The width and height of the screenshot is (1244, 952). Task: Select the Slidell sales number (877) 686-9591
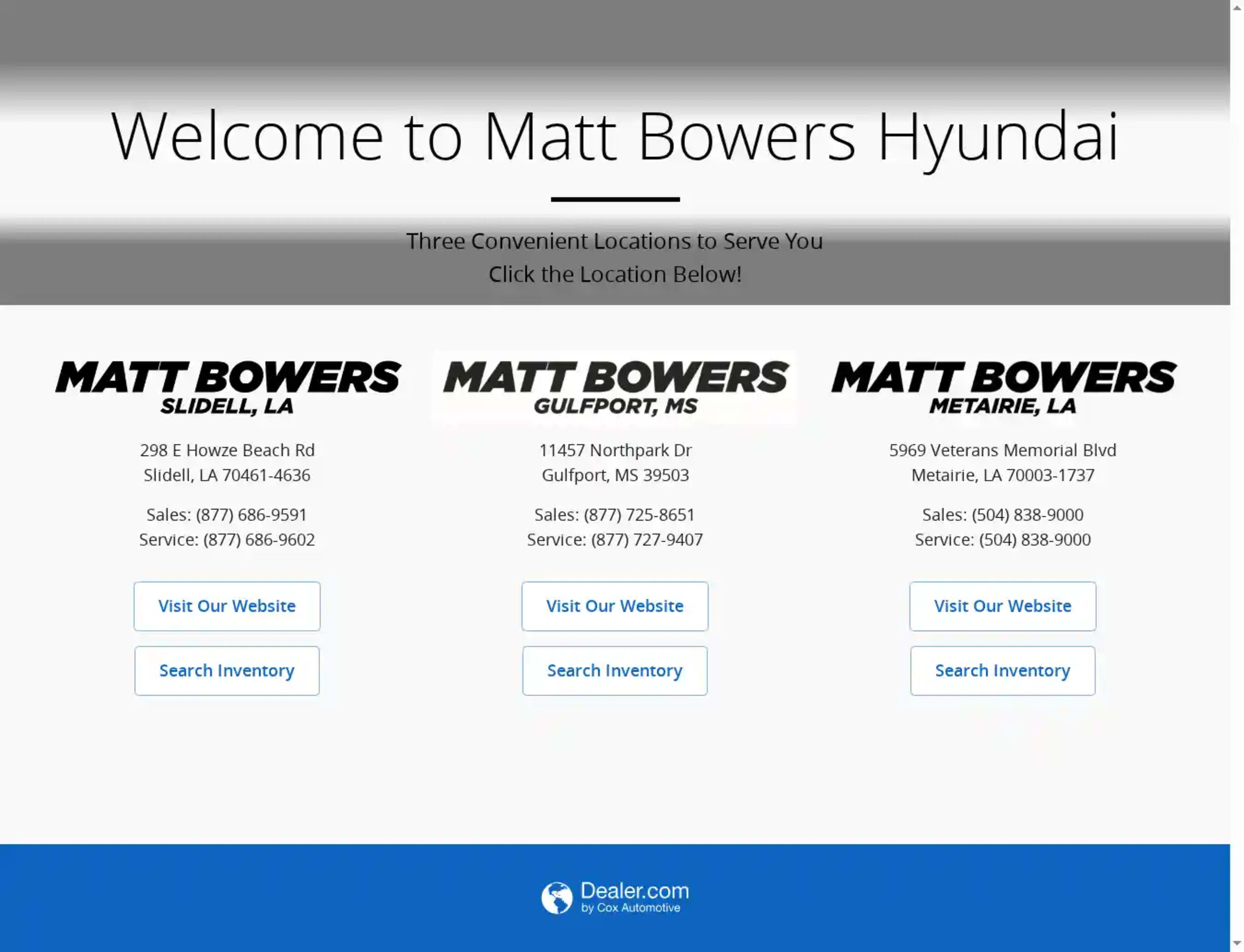coord(251,515)
